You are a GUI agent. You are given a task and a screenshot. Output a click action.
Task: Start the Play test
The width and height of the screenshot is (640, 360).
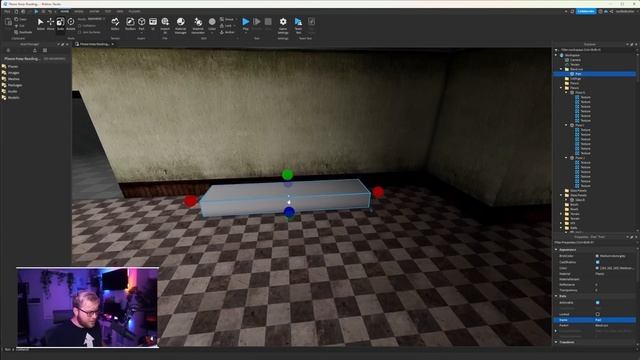246,22
